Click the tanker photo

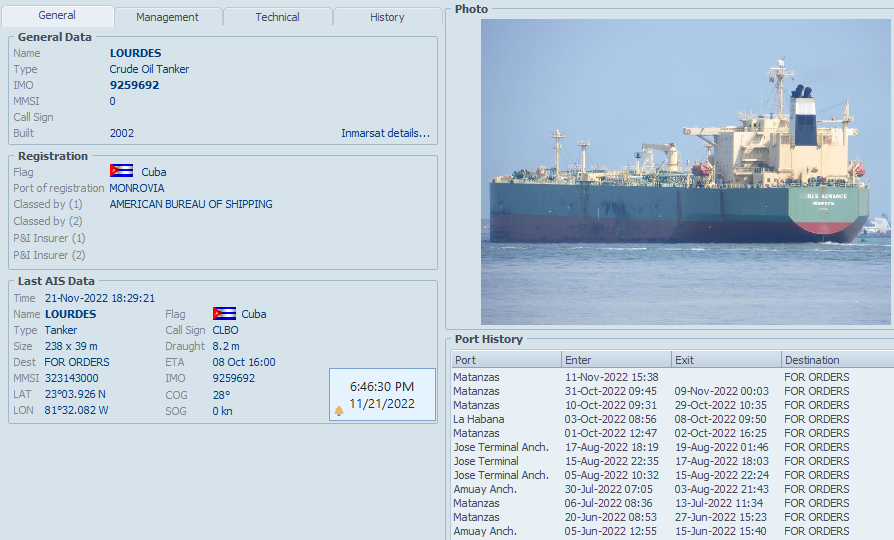click(685, 172)
